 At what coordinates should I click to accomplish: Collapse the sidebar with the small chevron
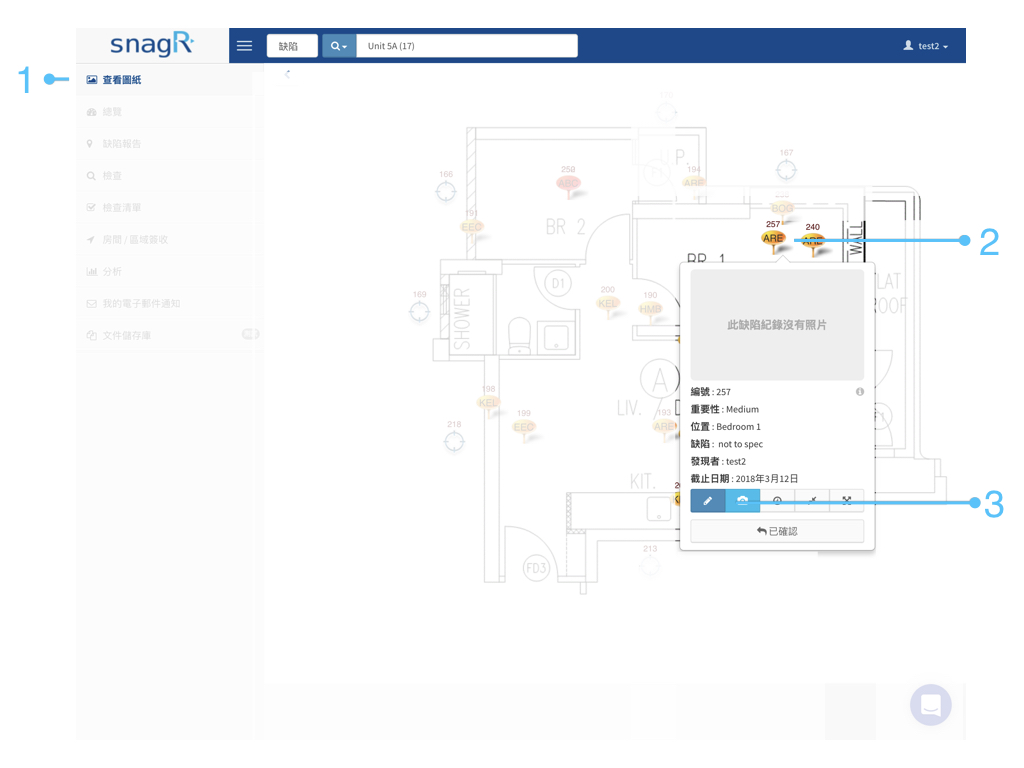(x=287, y=74)
